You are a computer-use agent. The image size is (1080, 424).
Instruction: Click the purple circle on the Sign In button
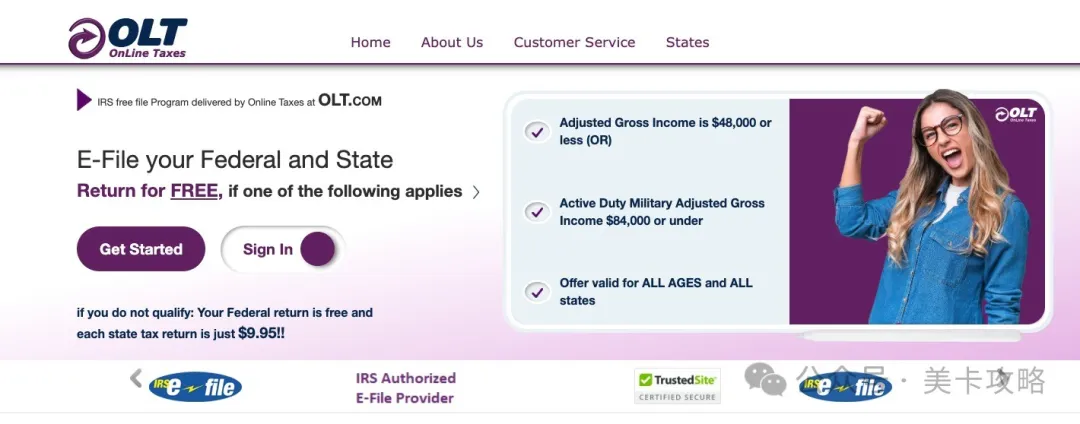tap(317, 249)
